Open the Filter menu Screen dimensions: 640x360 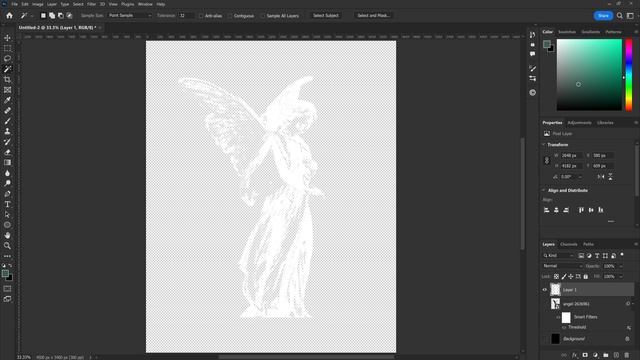coord(91,4)
